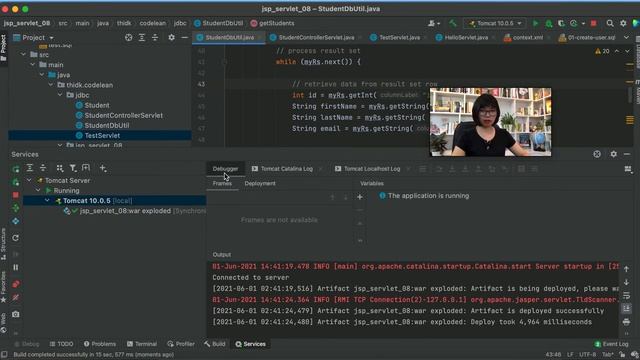Image resolution: width=640 pixels, height=360 pixels.
Task: Open the Problems tool window
Action: [100, 344]
